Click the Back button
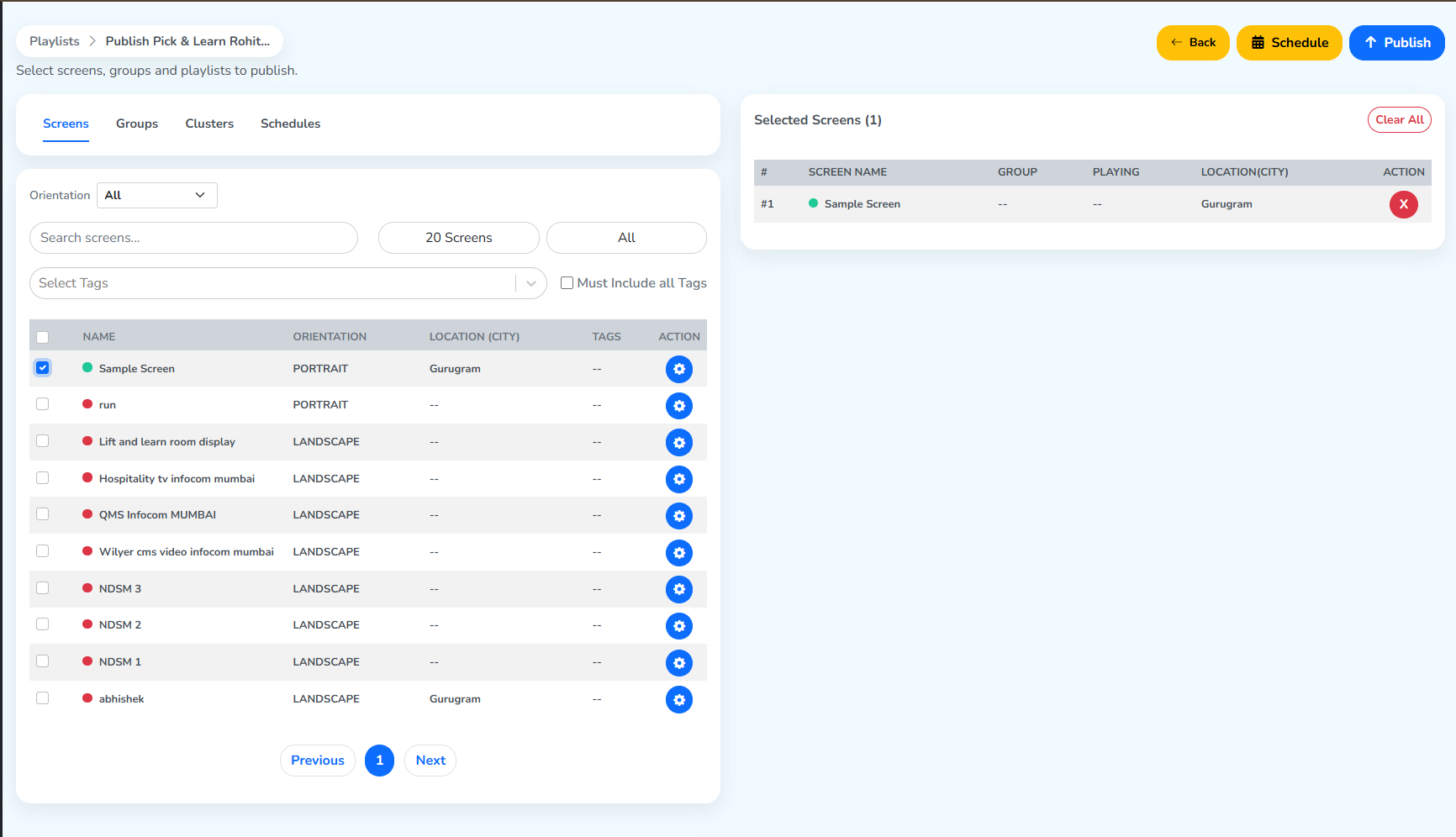The height and width of the screenshot is (837, 1456). tap(1193, 43)
